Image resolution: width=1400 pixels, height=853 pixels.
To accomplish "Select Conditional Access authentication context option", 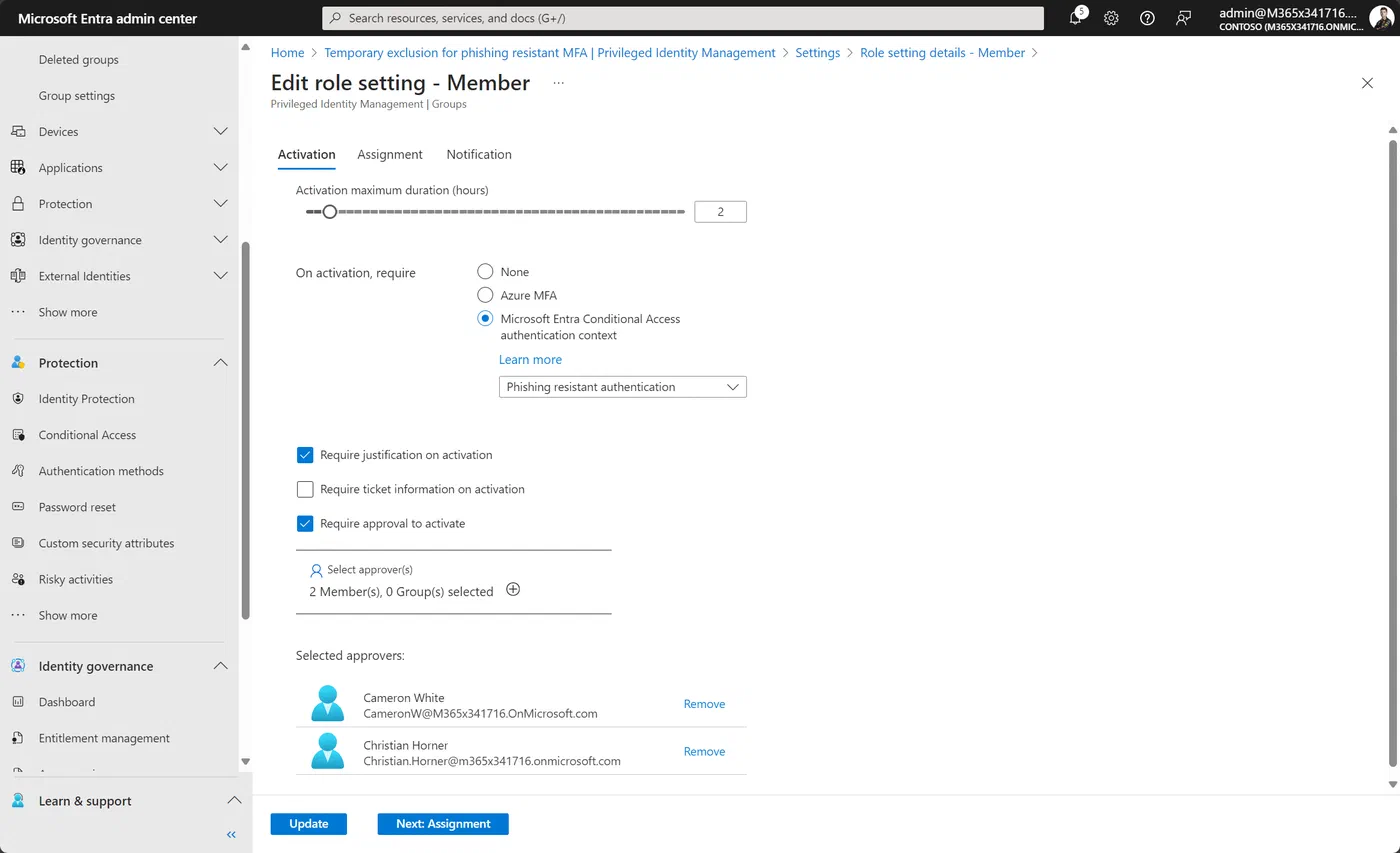I will click(485, 319).
